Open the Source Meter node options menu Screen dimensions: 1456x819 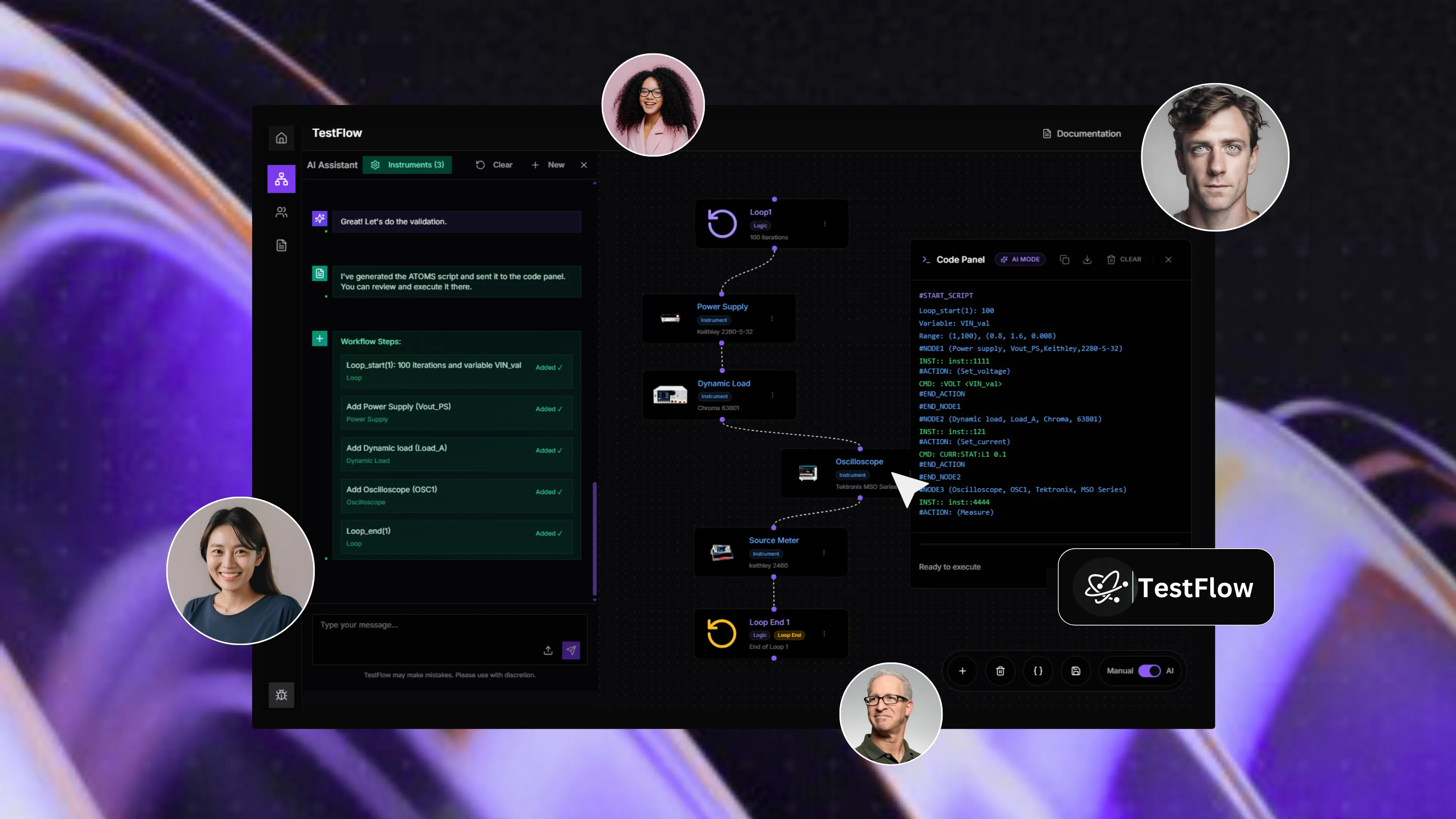click(824, 552)
